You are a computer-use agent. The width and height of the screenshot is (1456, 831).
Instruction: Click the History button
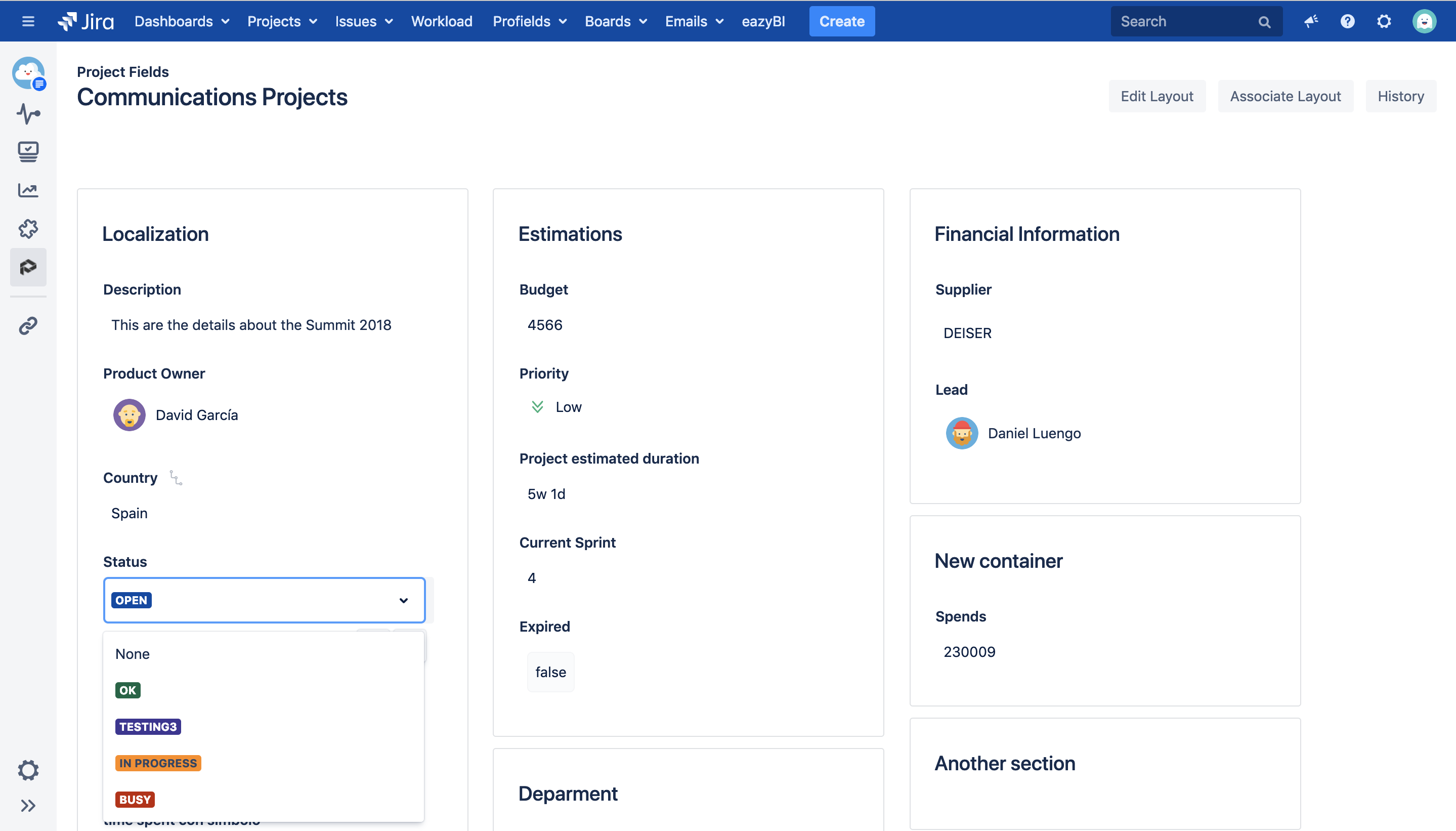(1400, 96)
